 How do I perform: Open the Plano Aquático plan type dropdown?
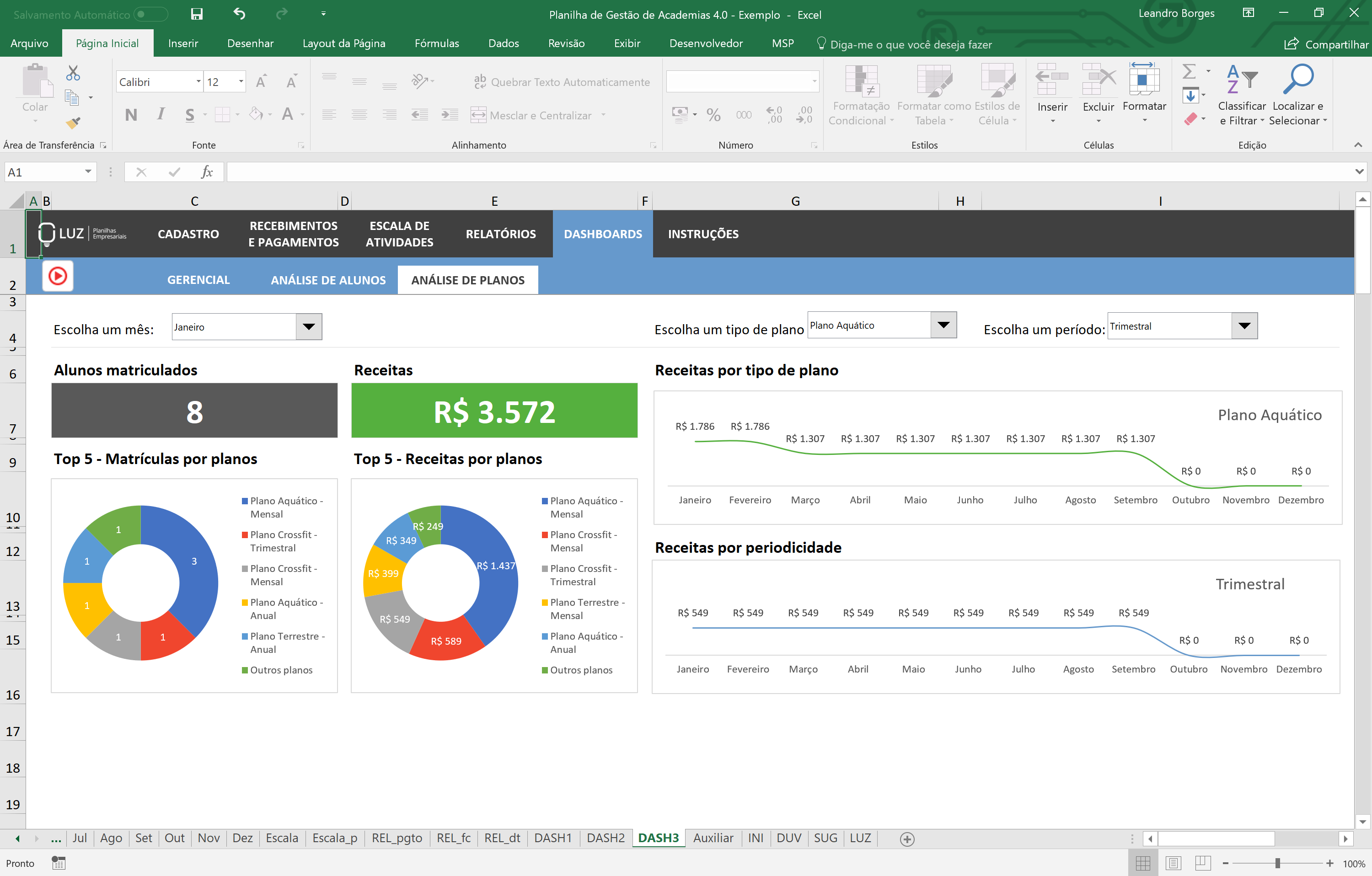pos(943,325)
